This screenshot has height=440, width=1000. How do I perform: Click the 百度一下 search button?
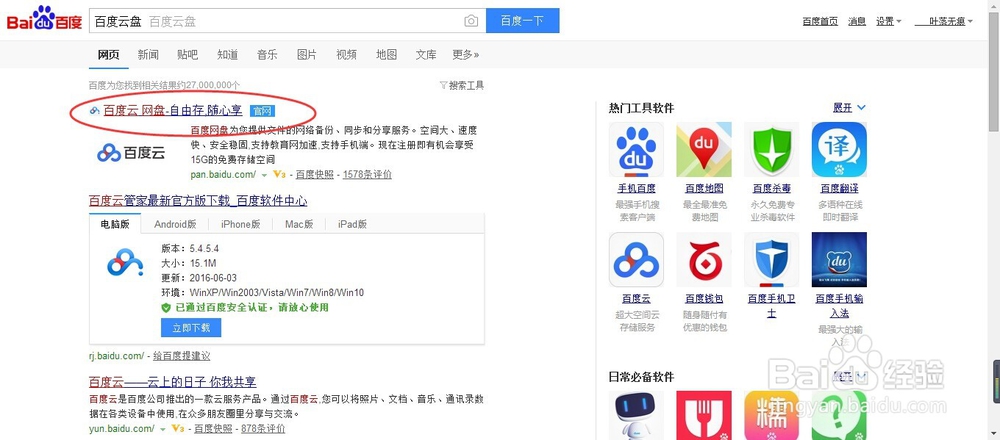click(522, 20)
